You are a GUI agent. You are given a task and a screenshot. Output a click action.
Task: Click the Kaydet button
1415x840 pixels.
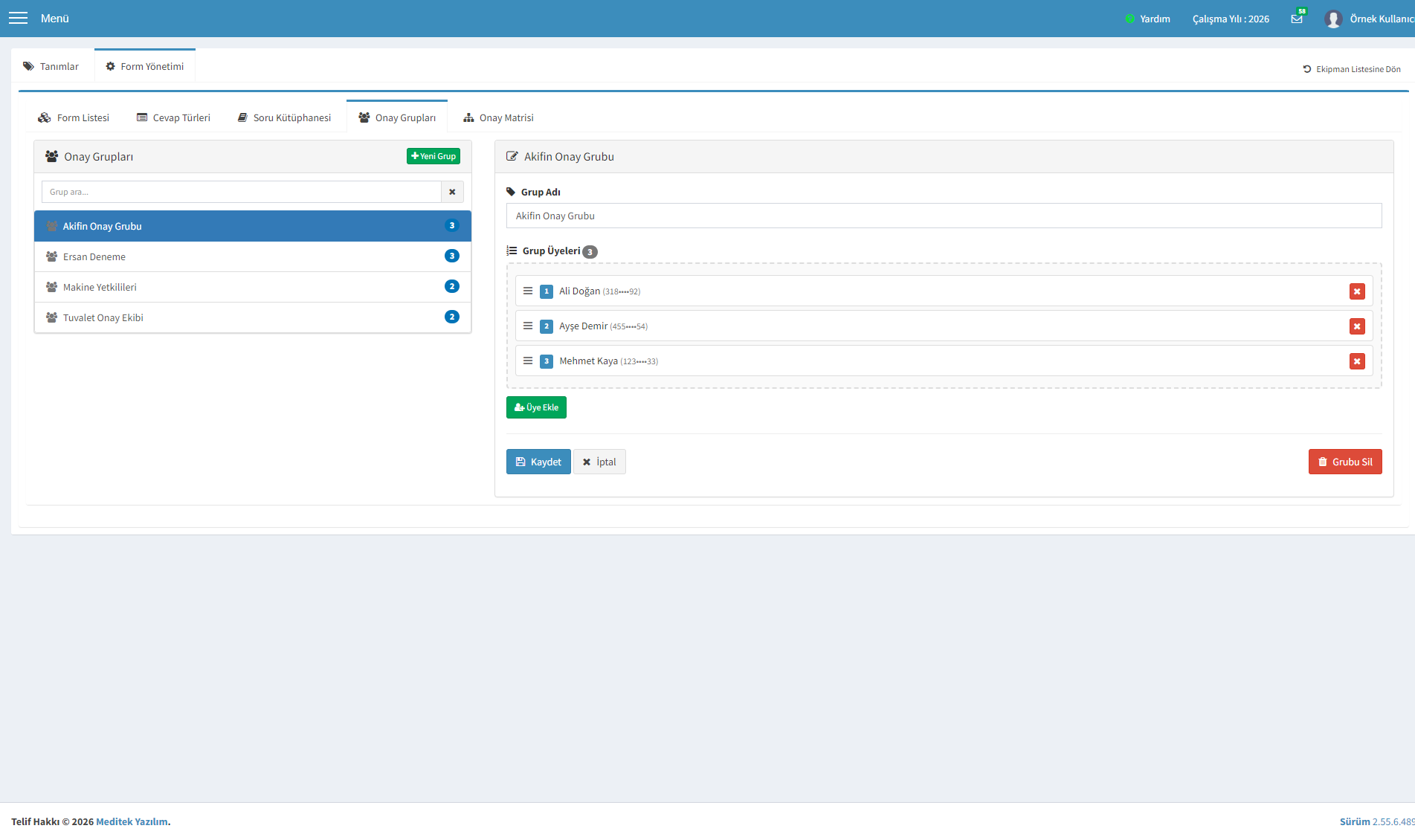(538, 462)
